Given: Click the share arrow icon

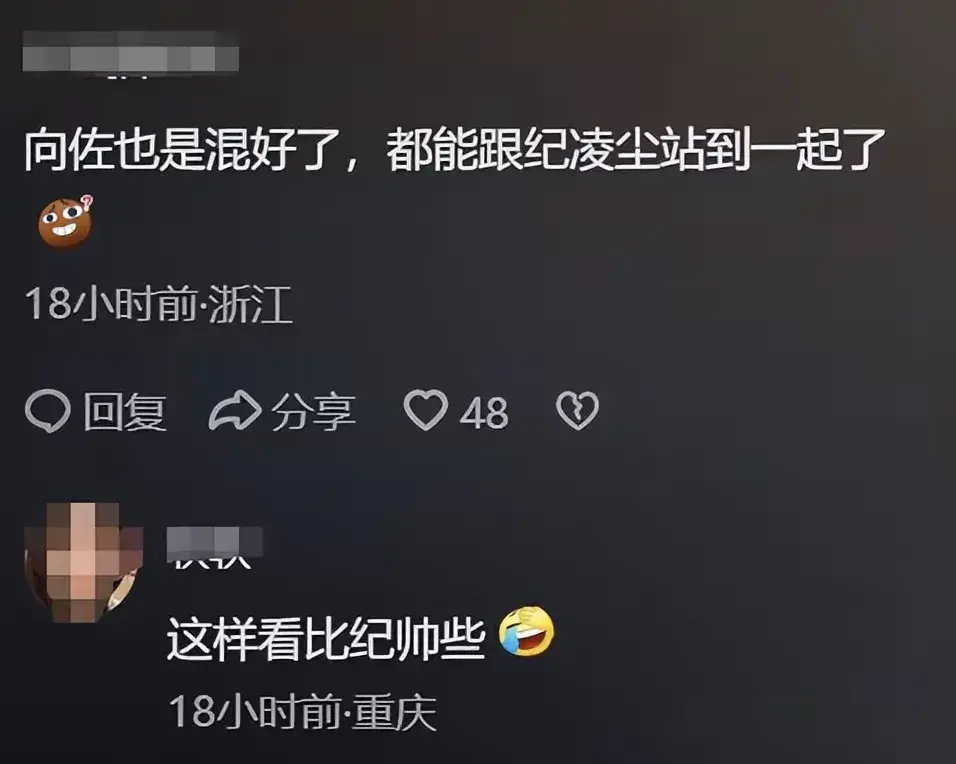Looking at the screenshot, I should 235,410.
